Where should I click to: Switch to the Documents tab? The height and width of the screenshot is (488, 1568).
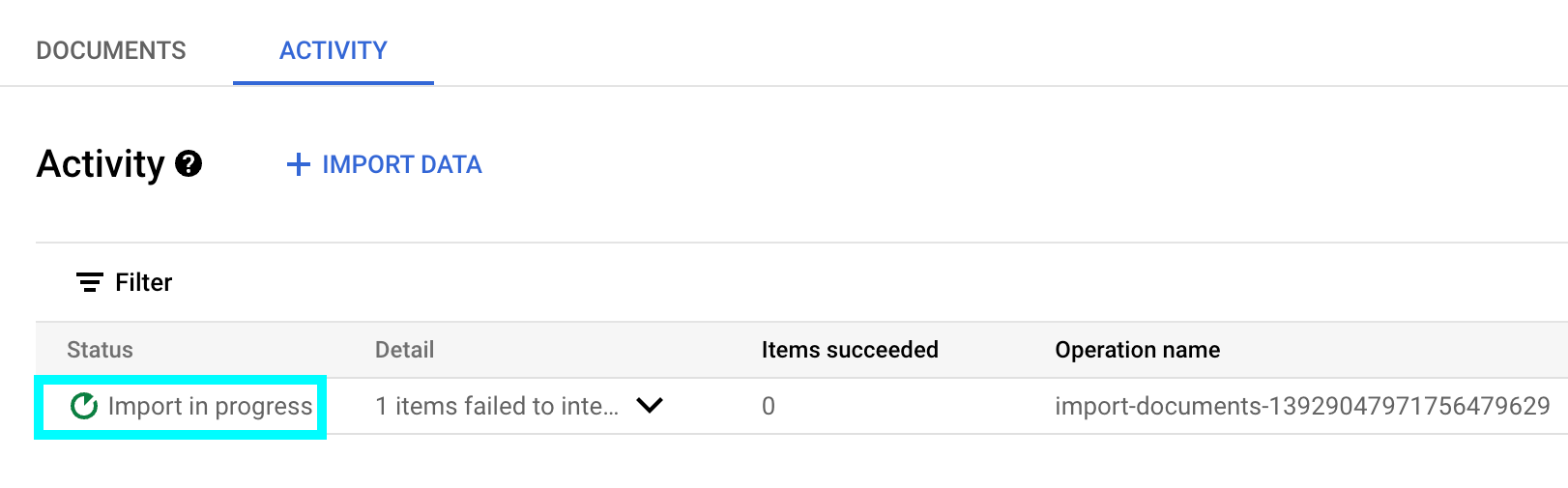(x=111, y=50)
